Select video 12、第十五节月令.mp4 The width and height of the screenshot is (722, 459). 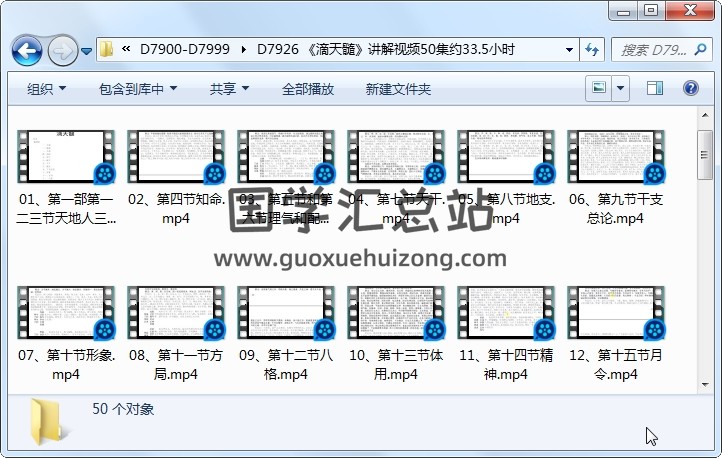coord(616,334)
